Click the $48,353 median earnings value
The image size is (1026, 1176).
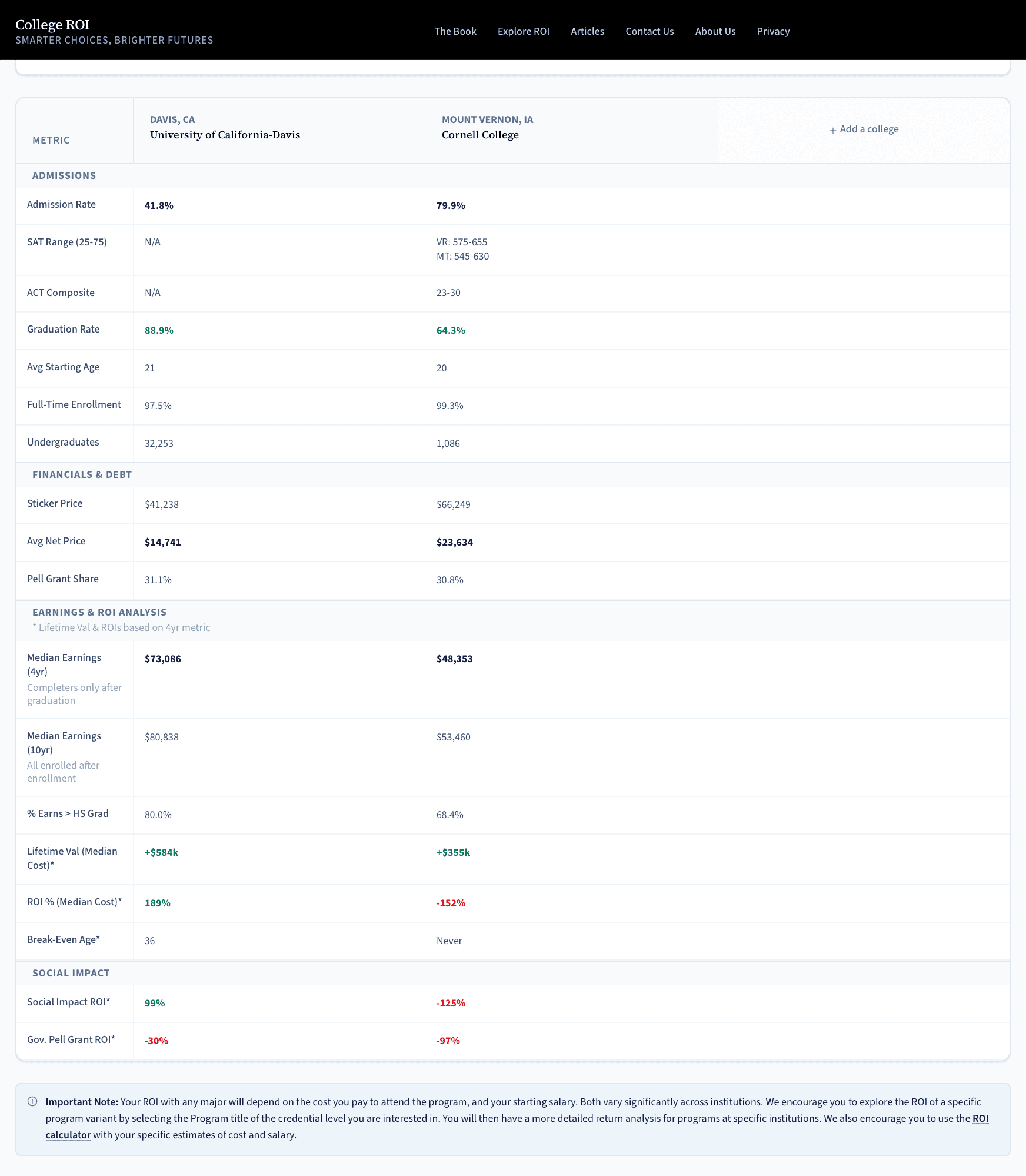coord(455,659)
